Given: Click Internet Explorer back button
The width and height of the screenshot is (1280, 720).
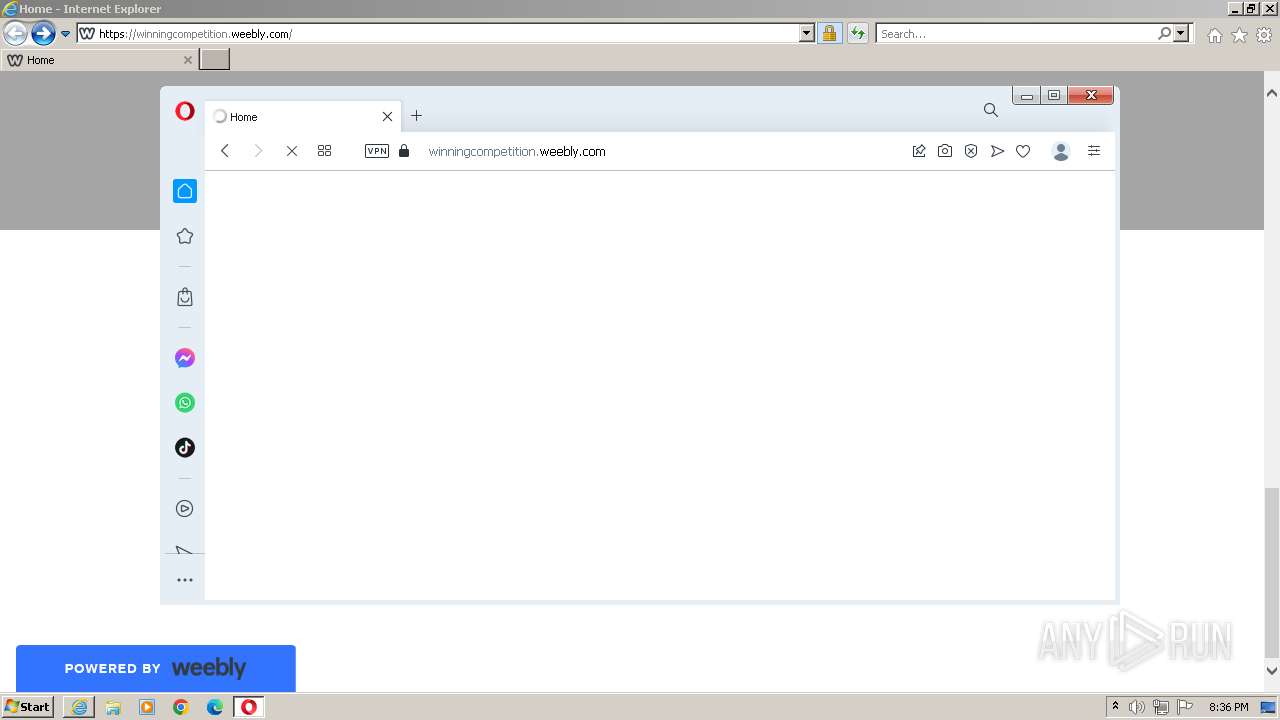Looking at the screenshot, I should tap(15, 33).
